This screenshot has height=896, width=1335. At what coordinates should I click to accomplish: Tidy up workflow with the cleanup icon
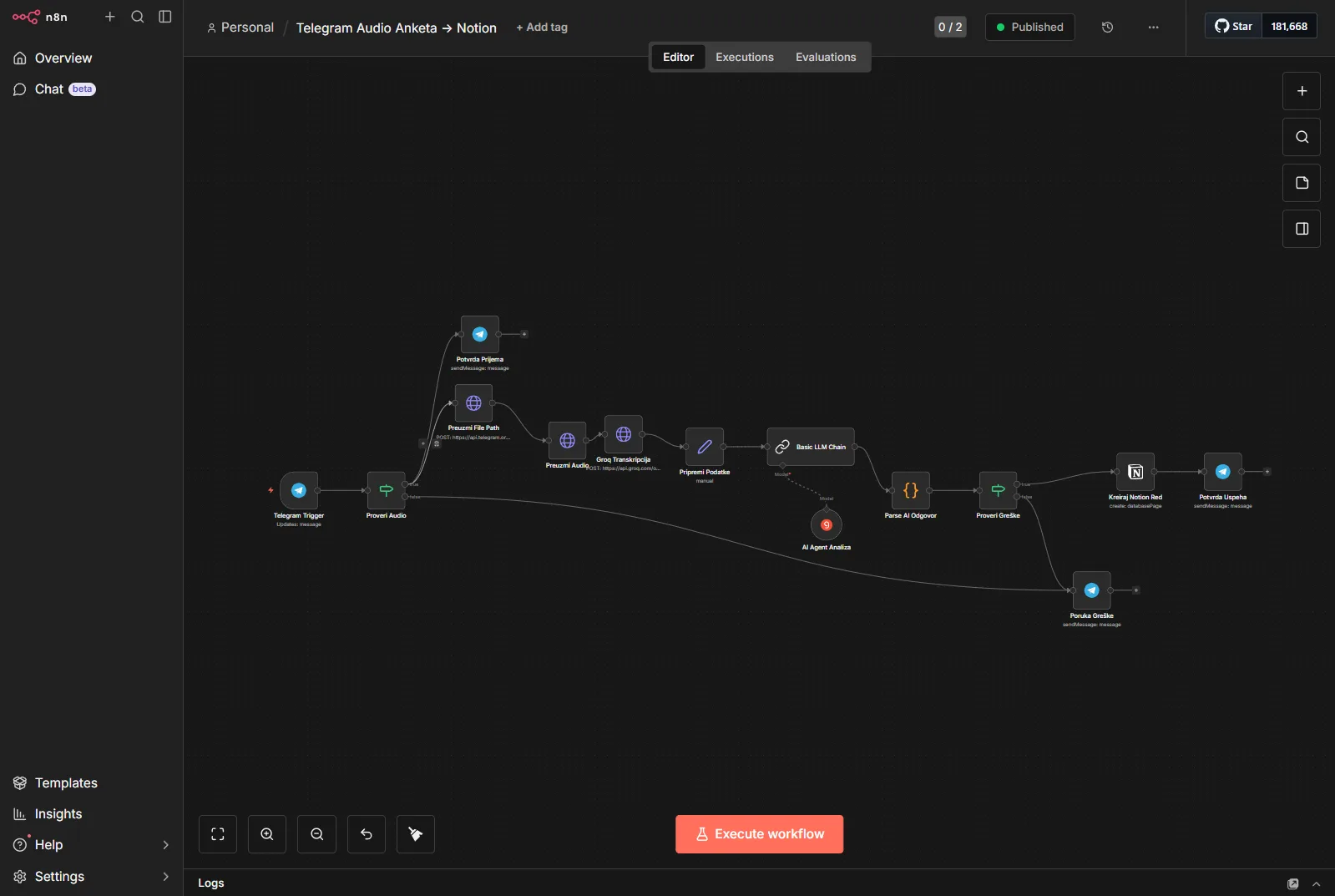pyautogui.click(x=416, y=834)
